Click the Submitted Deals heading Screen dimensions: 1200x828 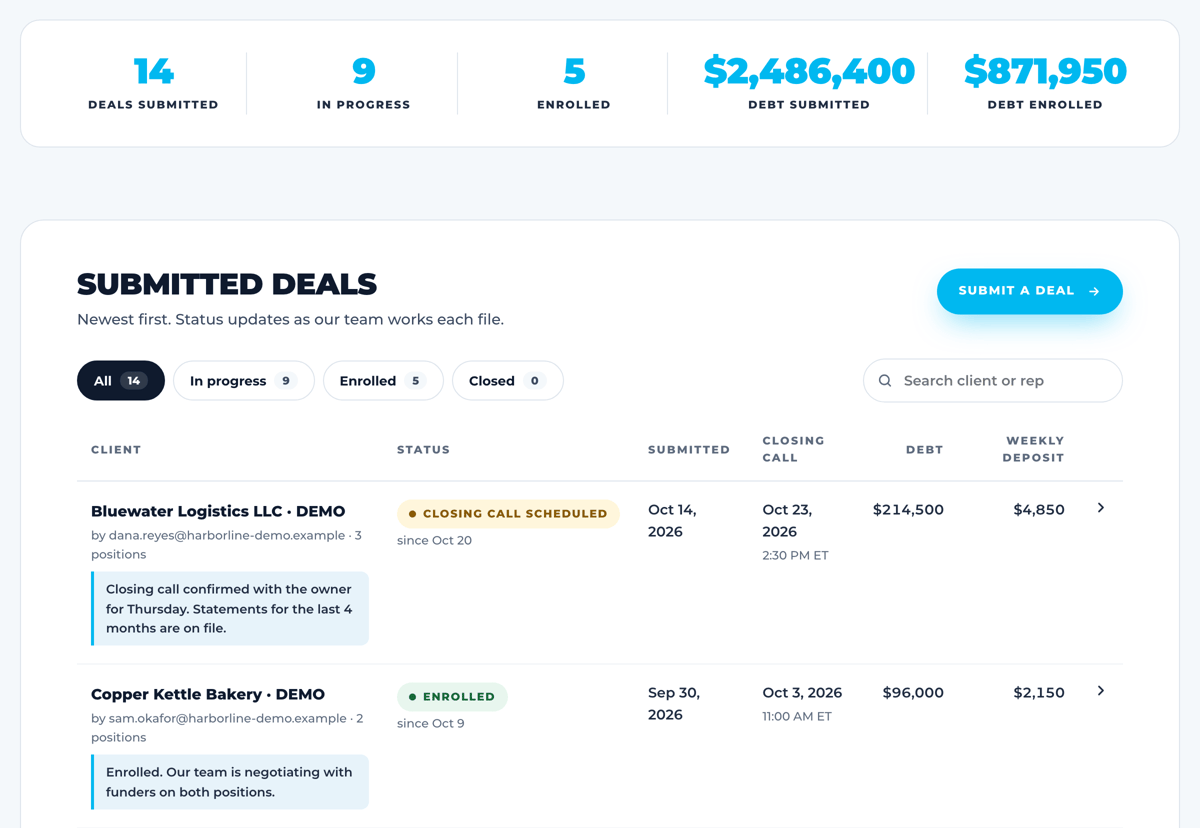pyautogui.click(x=227, y=285)
